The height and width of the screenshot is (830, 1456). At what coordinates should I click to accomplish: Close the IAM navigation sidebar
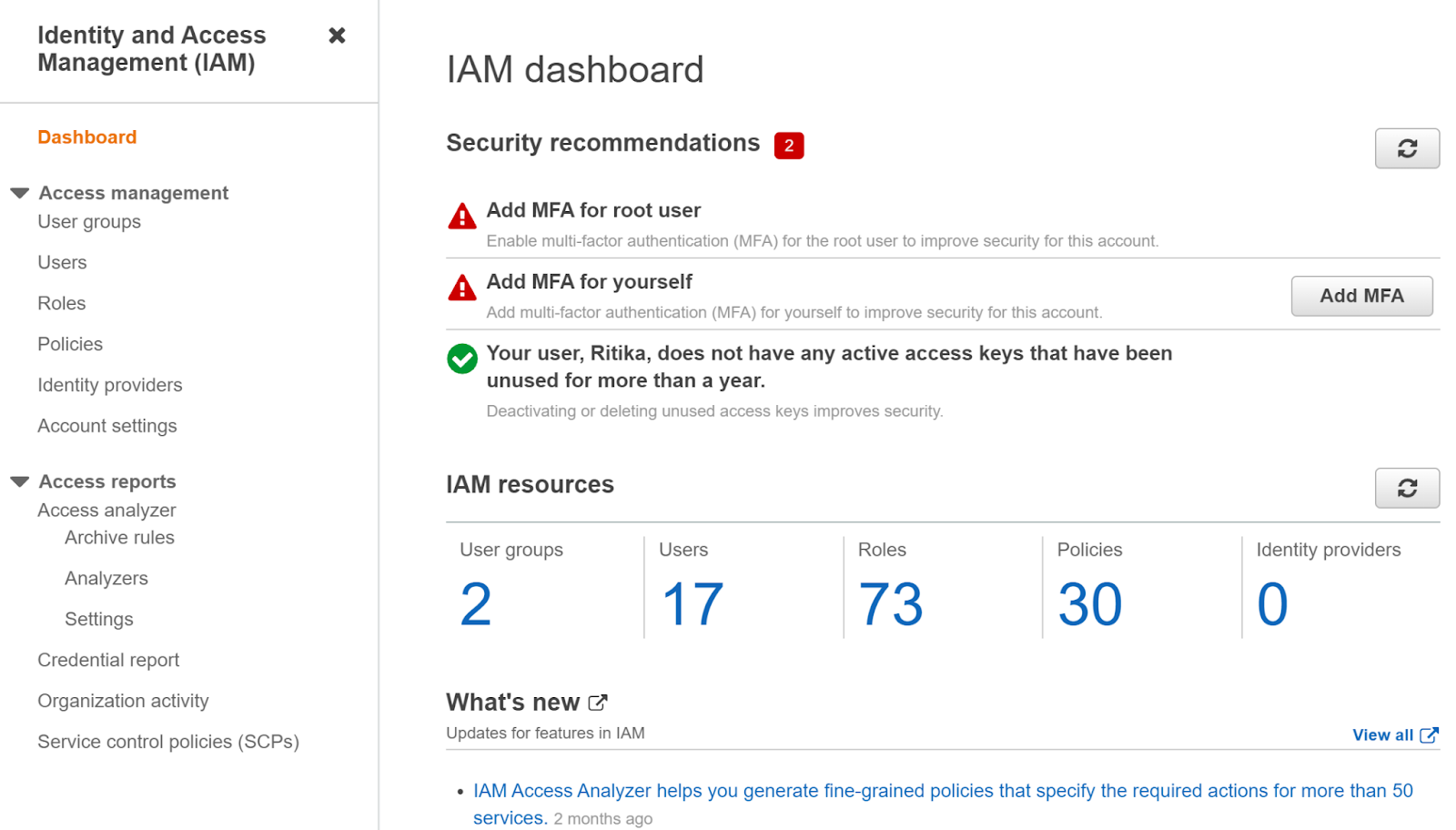pos(337,35)
